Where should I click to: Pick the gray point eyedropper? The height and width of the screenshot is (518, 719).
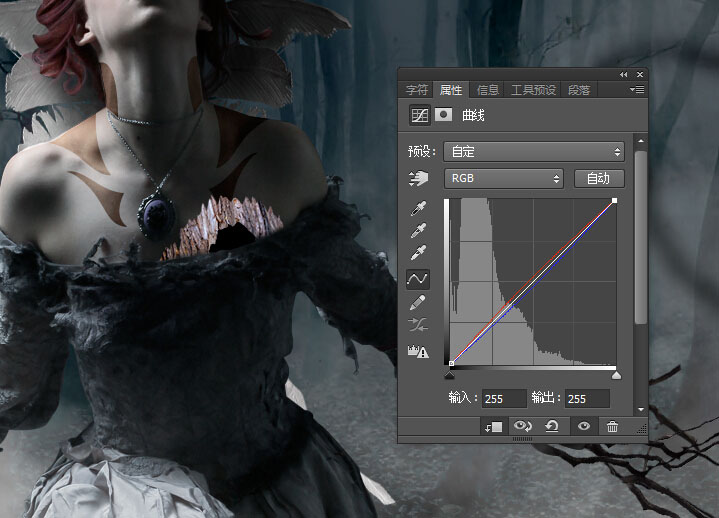[418, 231]
